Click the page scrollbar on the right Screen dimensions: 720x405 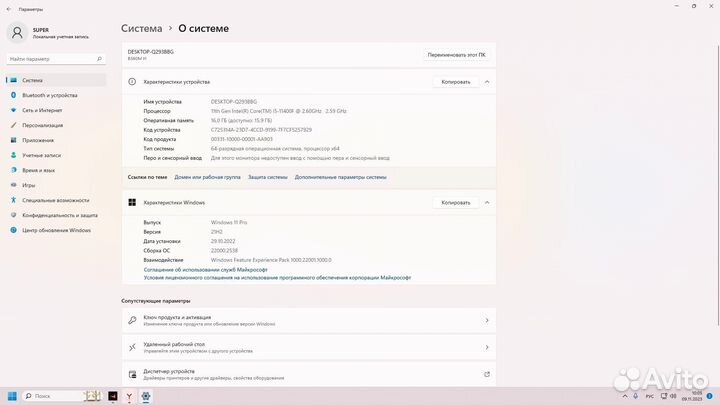(718, 184)
